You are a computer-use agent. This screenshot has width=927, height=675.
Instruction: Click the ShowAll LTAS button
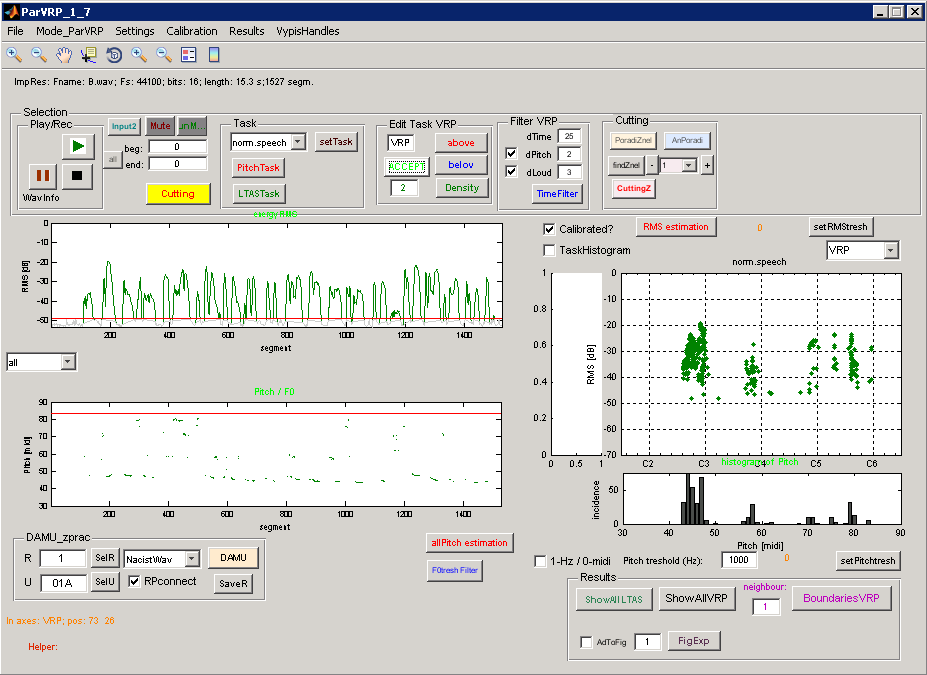(x=614, y=599)
